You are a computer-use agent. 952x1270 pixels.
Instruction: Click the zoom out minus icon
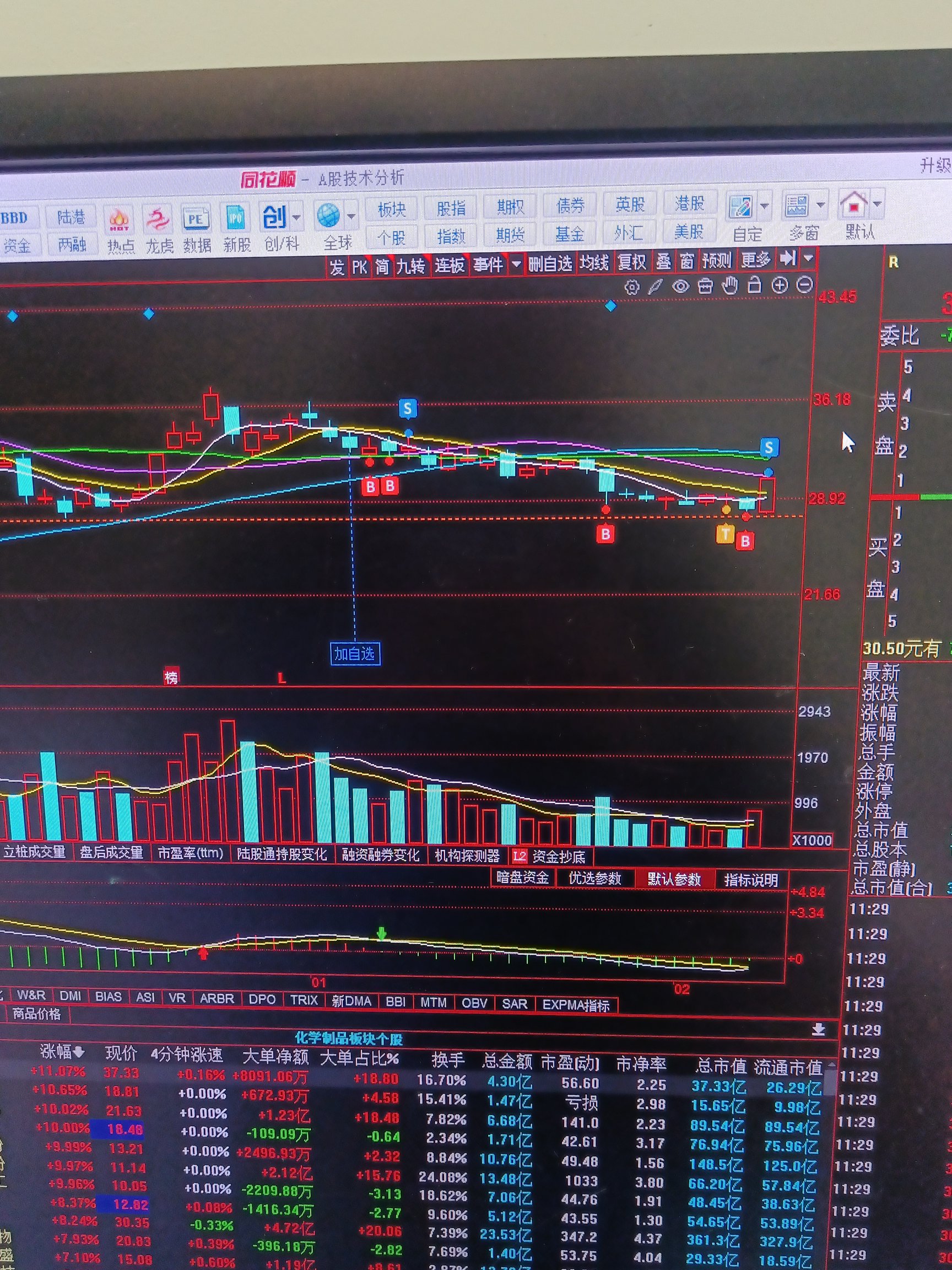click(x=805, y=284)
